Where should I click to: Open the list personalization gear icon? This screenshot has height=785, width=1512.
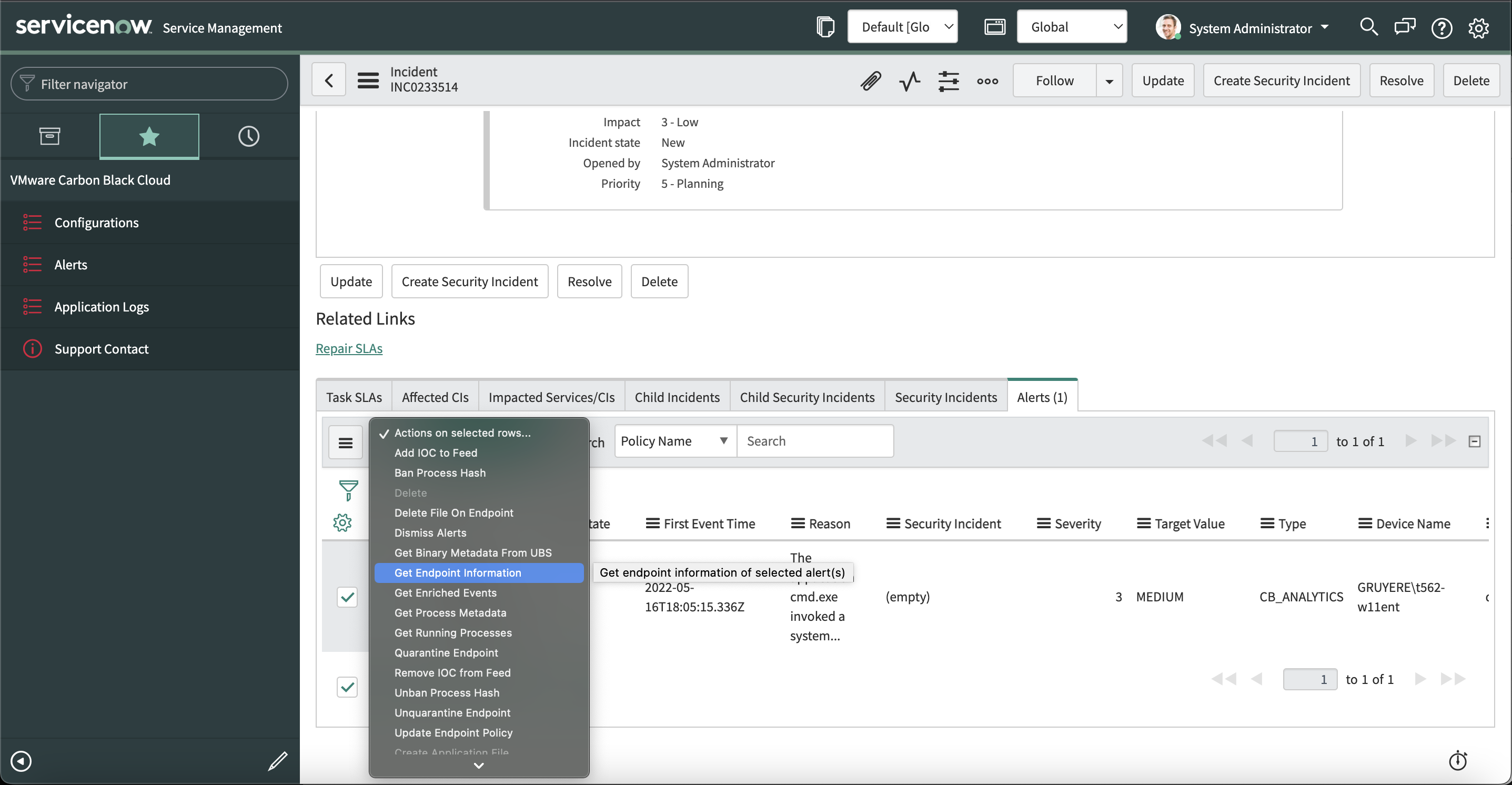point(342,522)
